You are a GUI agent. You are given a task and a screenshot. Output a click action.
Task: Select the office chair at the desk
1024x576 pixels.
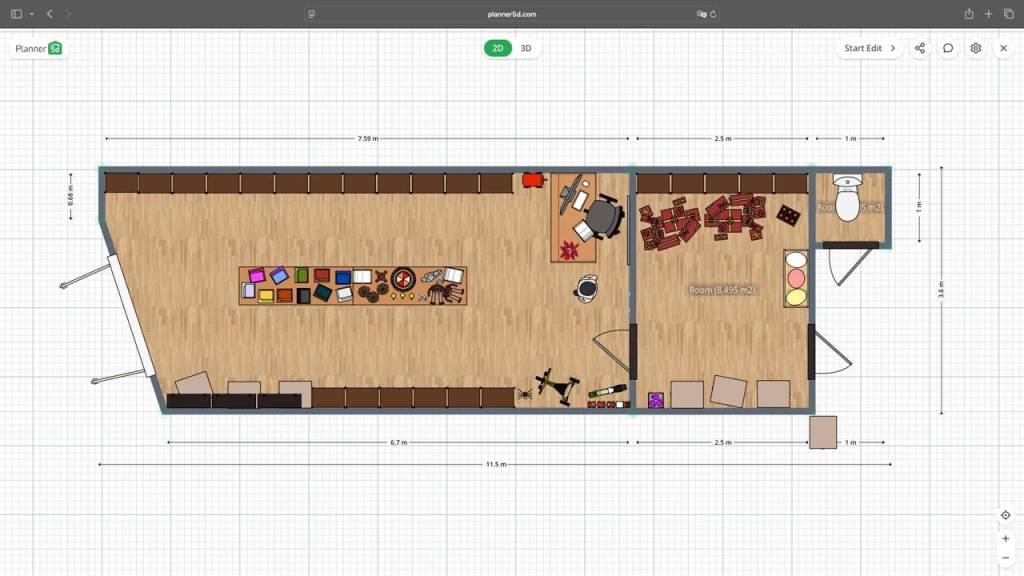click(x=603, y=218)
